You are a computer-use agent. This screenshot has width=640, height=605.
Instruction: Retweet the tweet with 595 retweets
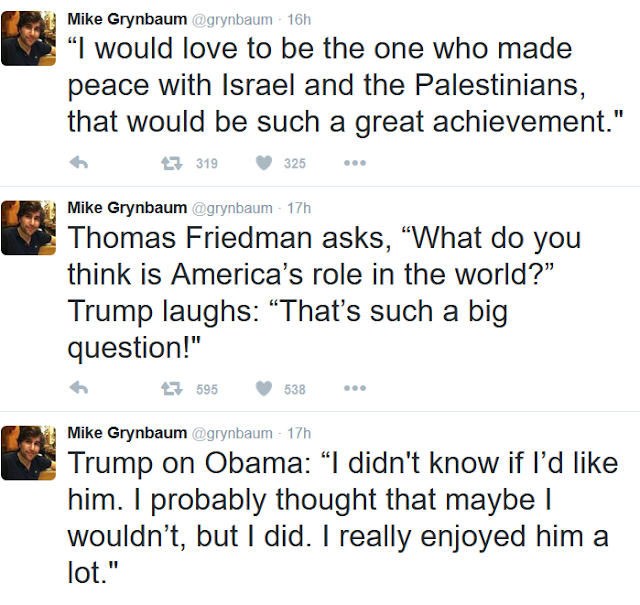click(171, 388)
